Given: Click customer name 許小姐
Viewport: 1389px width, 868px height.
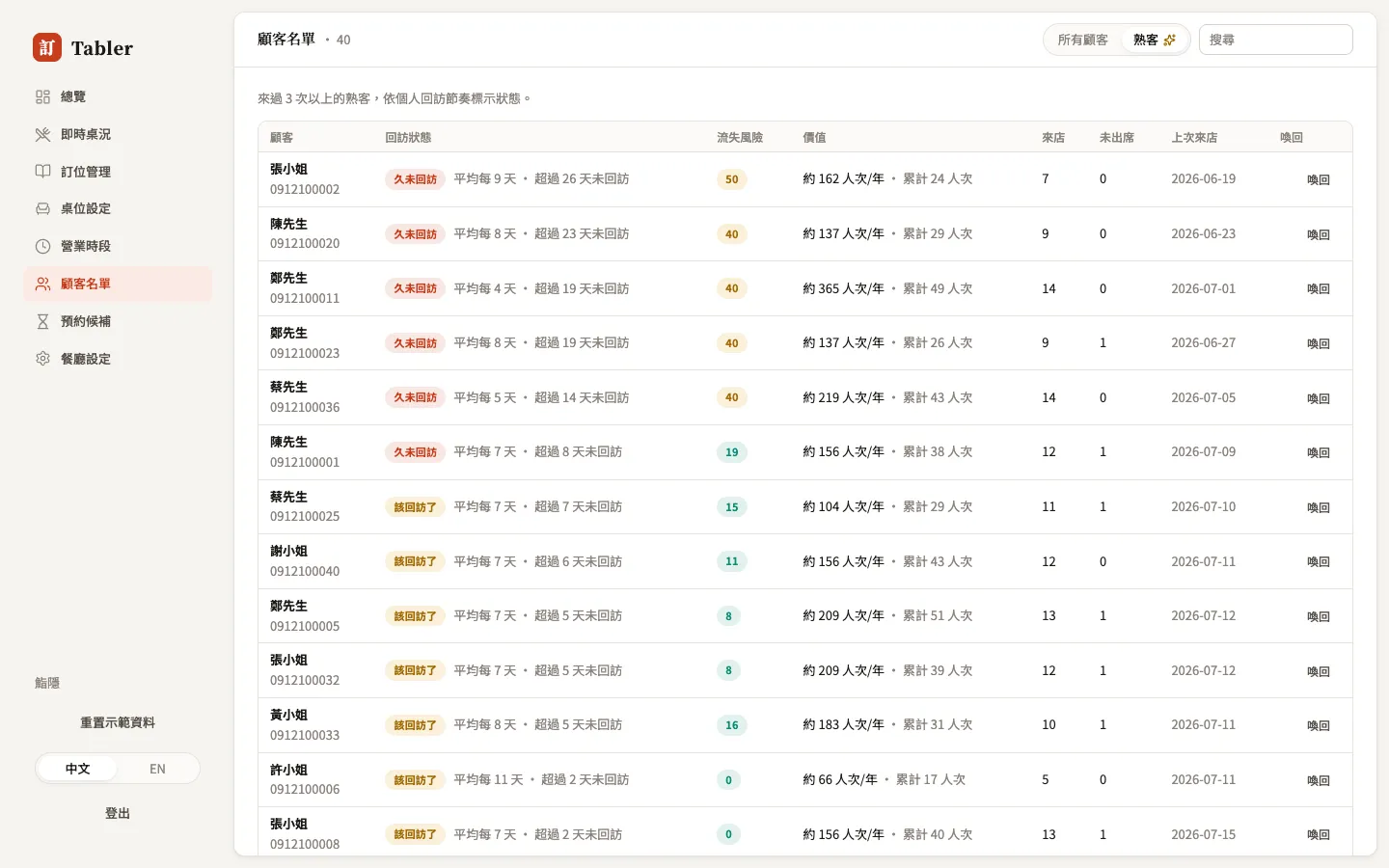Looking at the screenshot, I should tap(288, 770).
